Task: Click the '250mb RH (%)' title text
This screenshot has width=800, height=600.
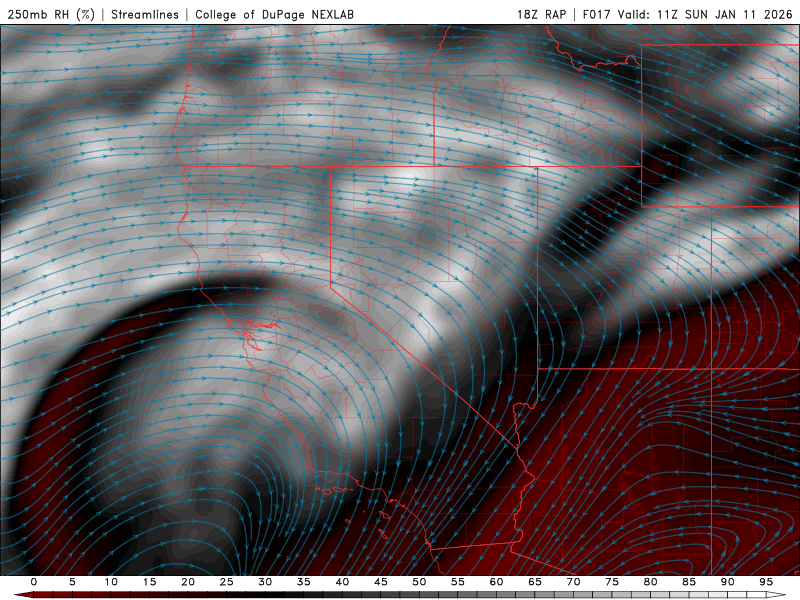Action: [x=51, y=14]
